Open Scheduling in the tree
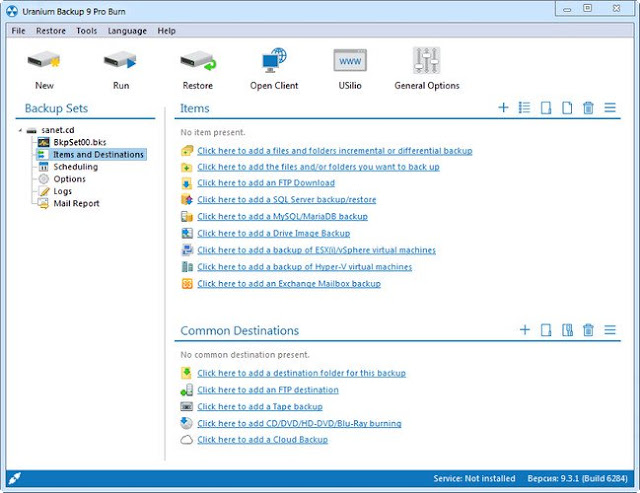The height and width of the screenshot is (493, 640). 76,167
